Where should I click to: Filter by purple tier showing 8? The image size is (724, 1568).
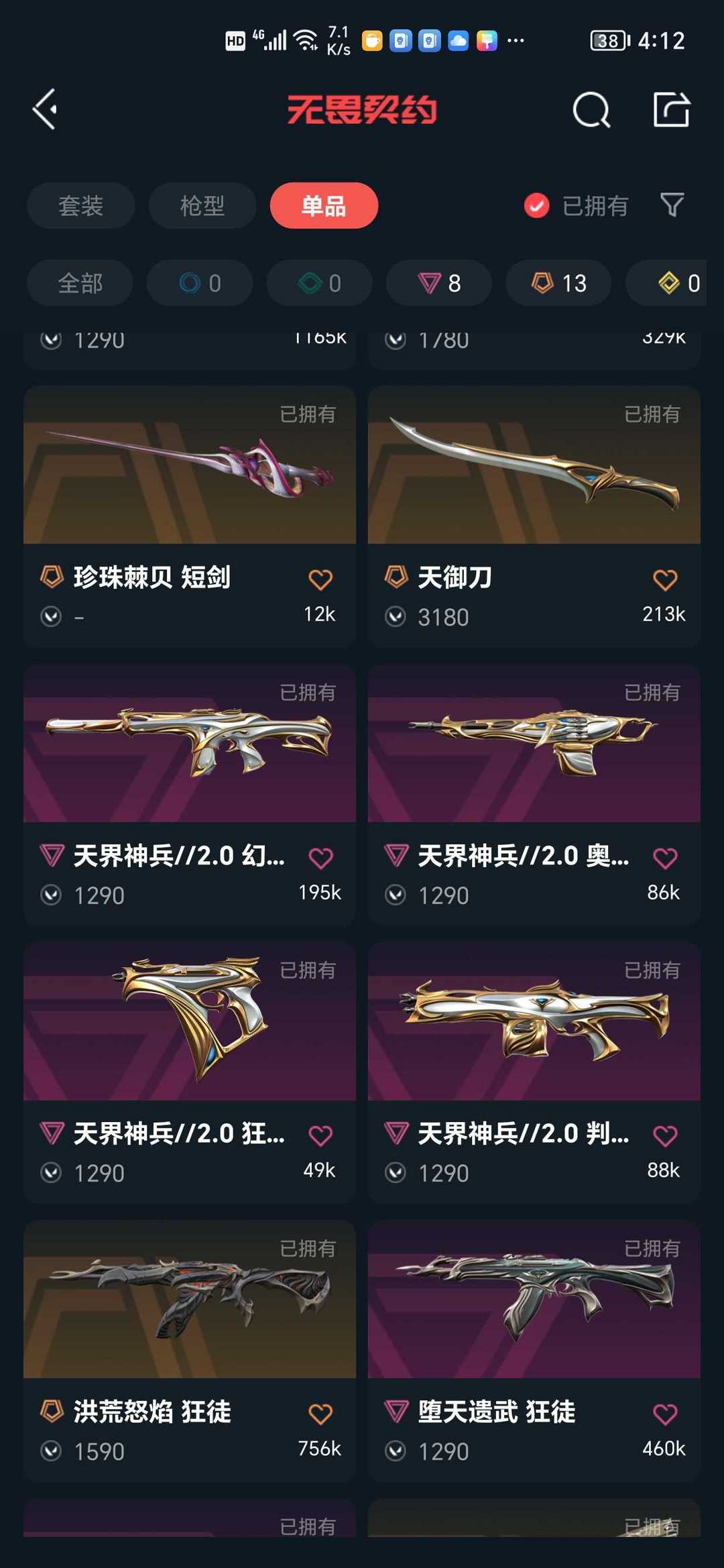439,283
